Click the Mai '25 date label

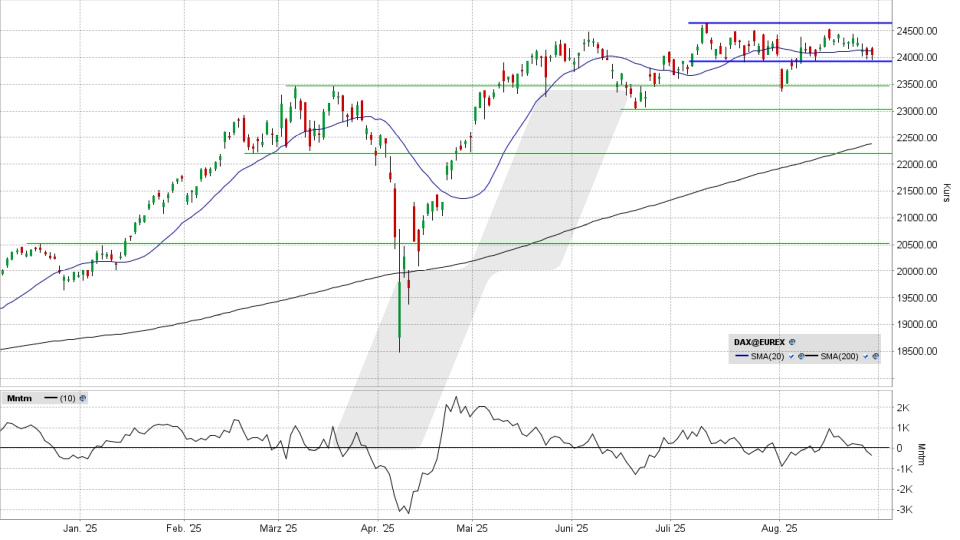point(472,528)
